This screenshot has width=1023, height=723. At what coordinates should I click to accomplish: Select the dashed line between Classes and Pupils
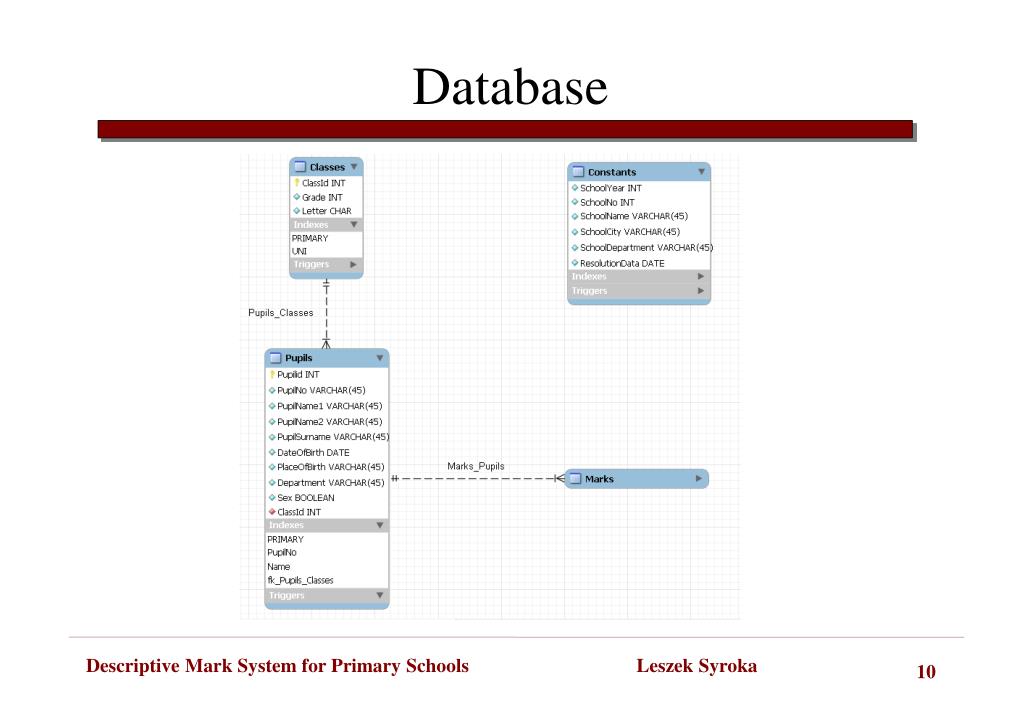326,313
